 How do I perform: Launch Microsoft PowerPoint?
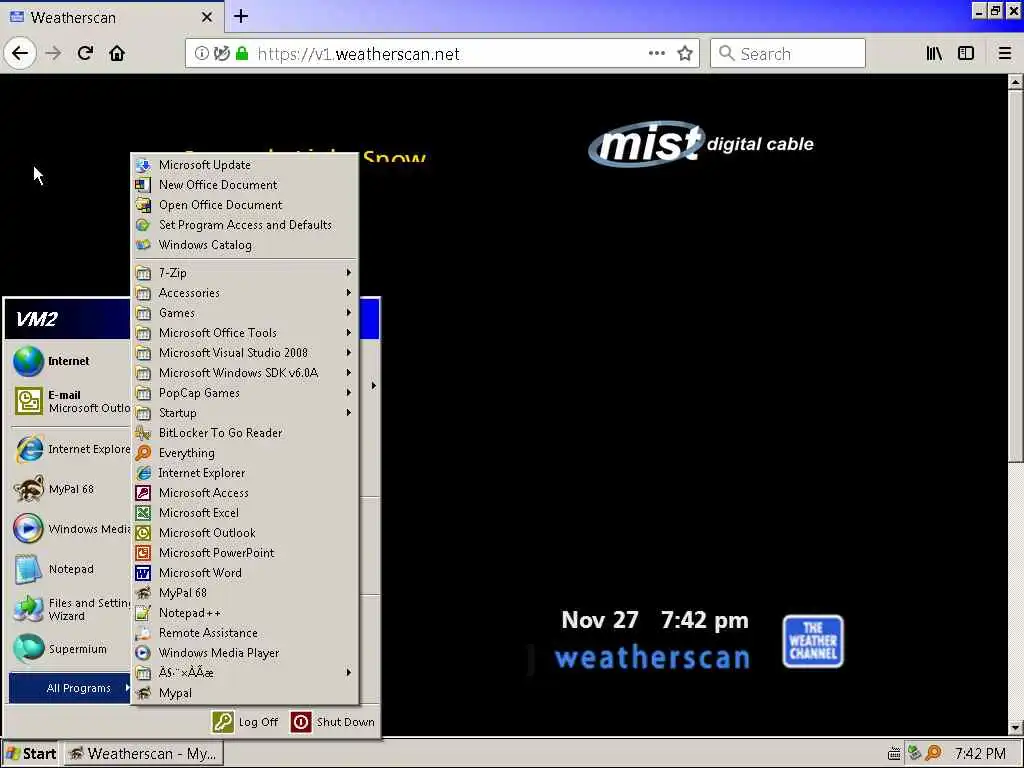point(244,553)
